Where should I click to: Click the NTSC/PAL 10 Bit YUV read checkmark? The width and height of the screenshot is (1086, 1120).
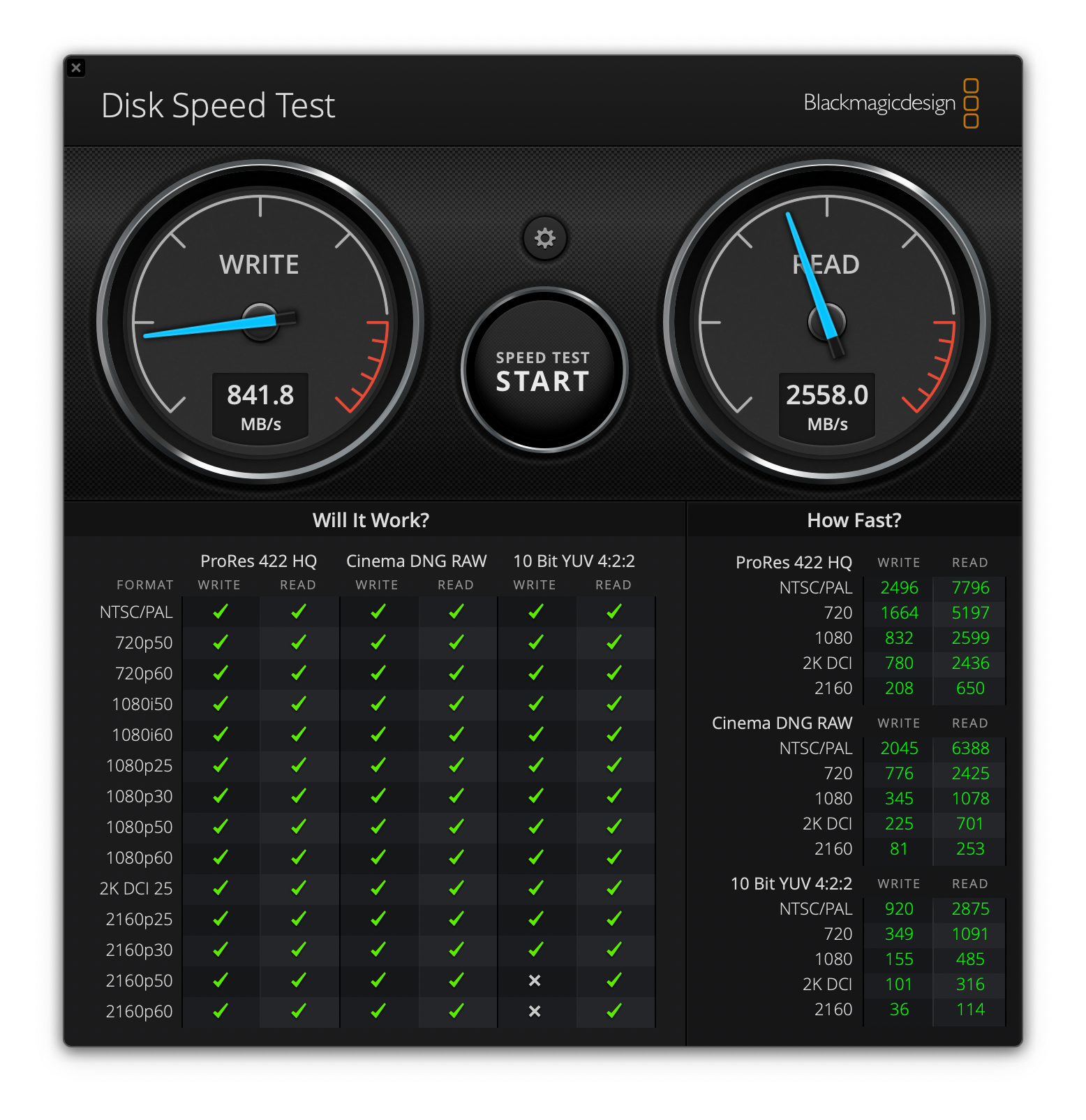tap(614, 612)
